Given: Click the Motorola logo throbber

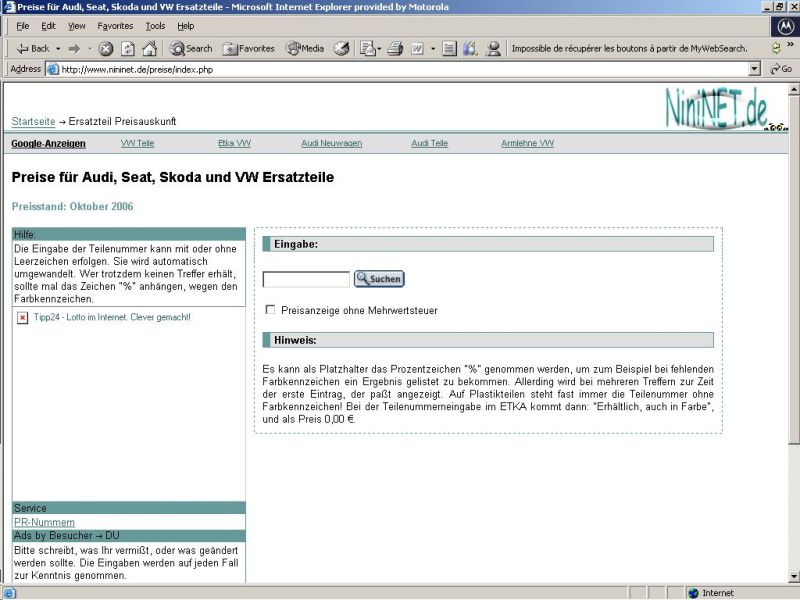Looking at the screenshot, I should point(785,27).
